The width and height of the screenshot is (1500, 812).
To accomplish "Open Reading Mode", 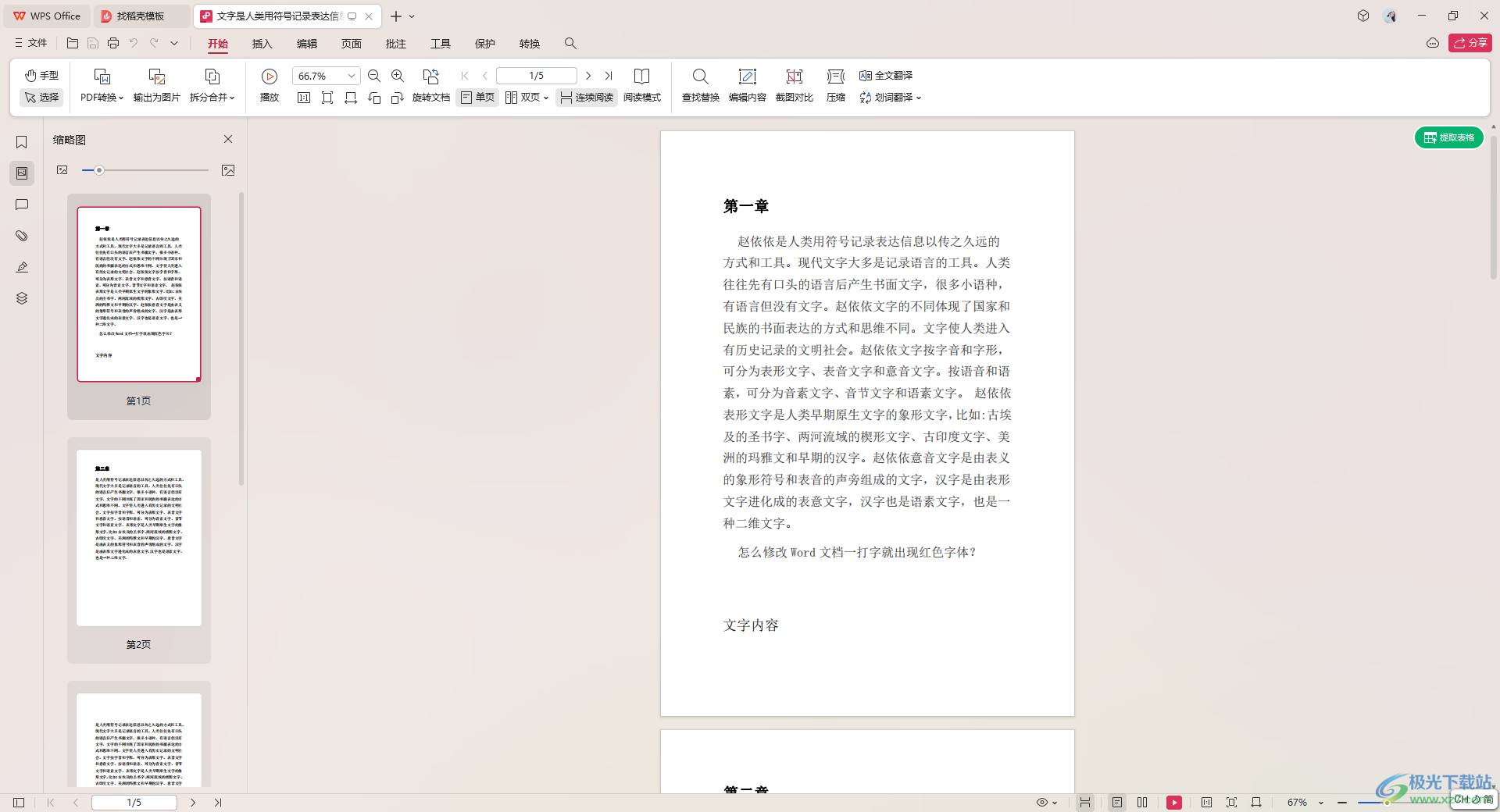I will pyautogui.click(x=642, y=86).
